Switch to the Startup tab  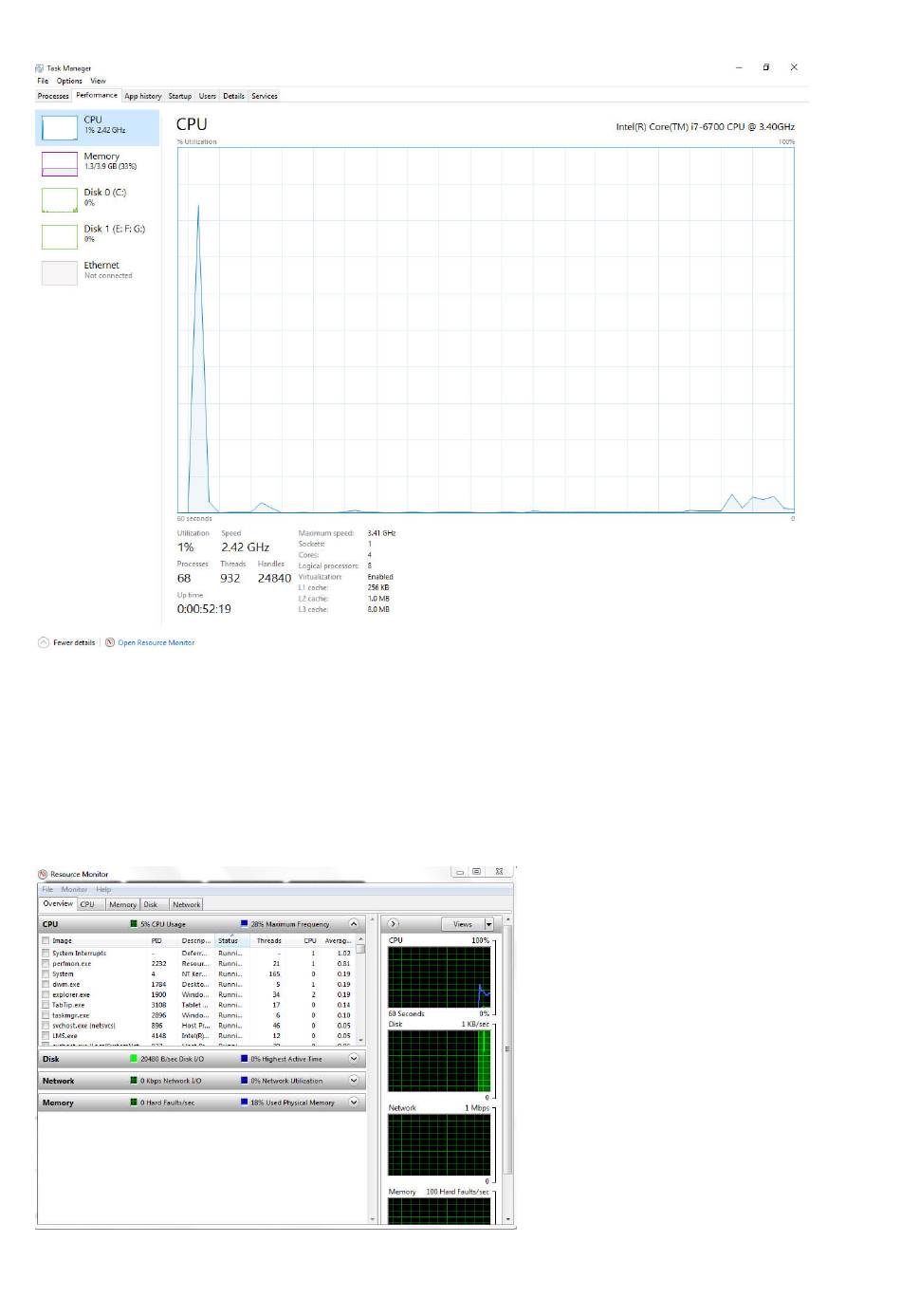(180, 96)
